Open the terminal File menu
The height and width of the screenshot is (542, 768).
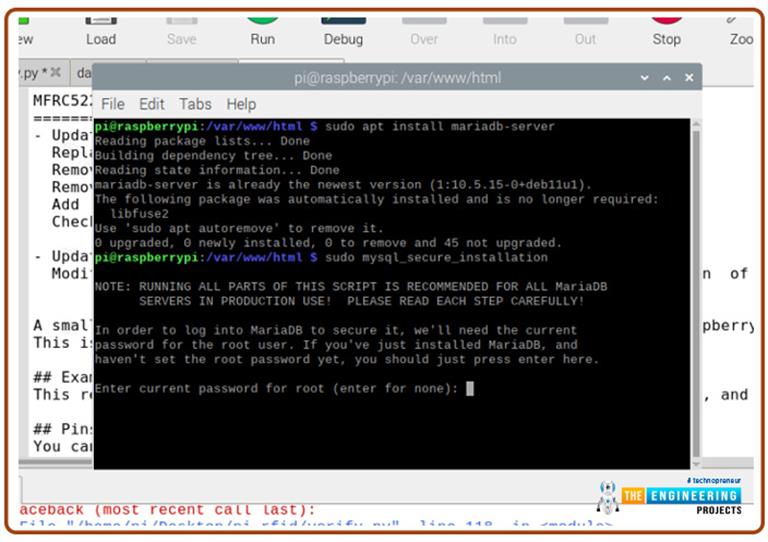pyautogui.click(x=113, y=104)
